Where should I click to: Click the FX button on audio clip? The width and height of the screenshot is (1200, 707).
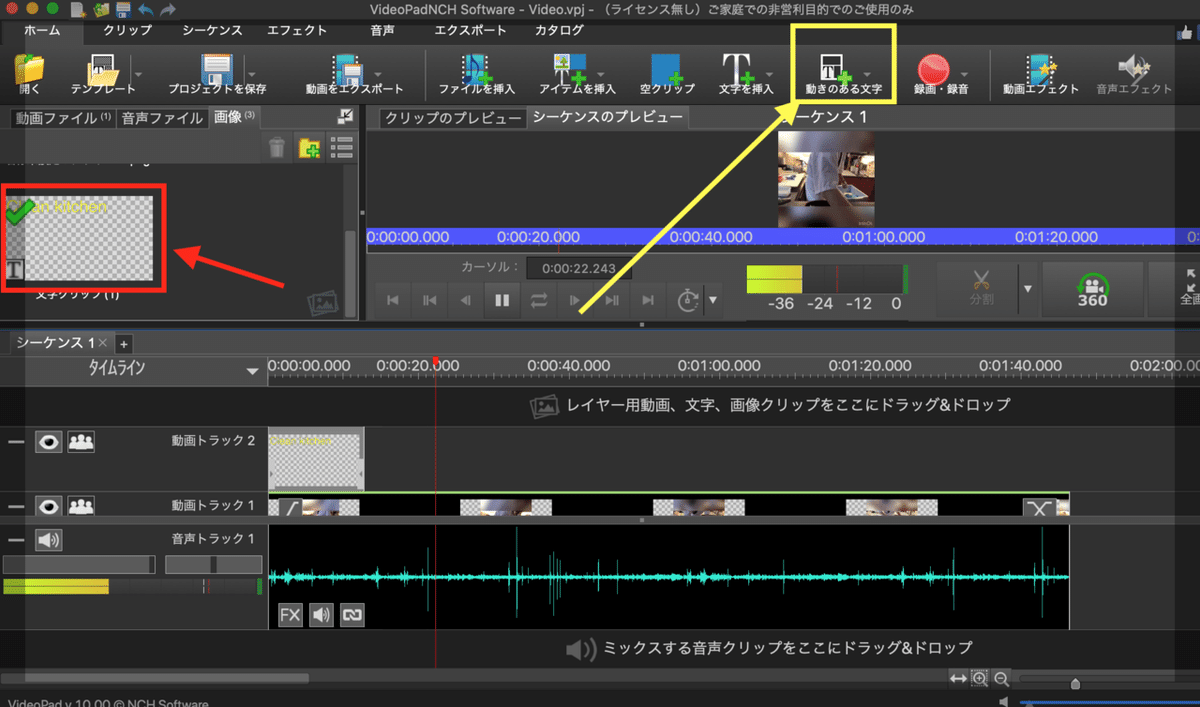[x=290, y=614]
